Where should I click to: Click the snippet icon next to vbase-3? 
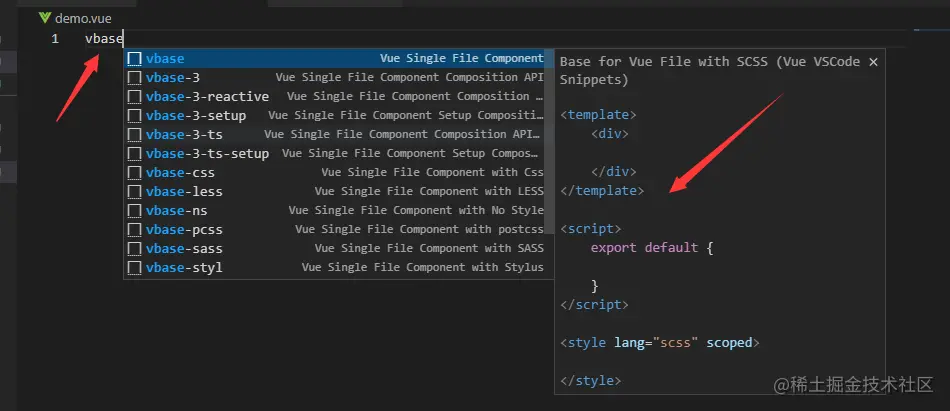pyautogui.click(x=135, y=78)
